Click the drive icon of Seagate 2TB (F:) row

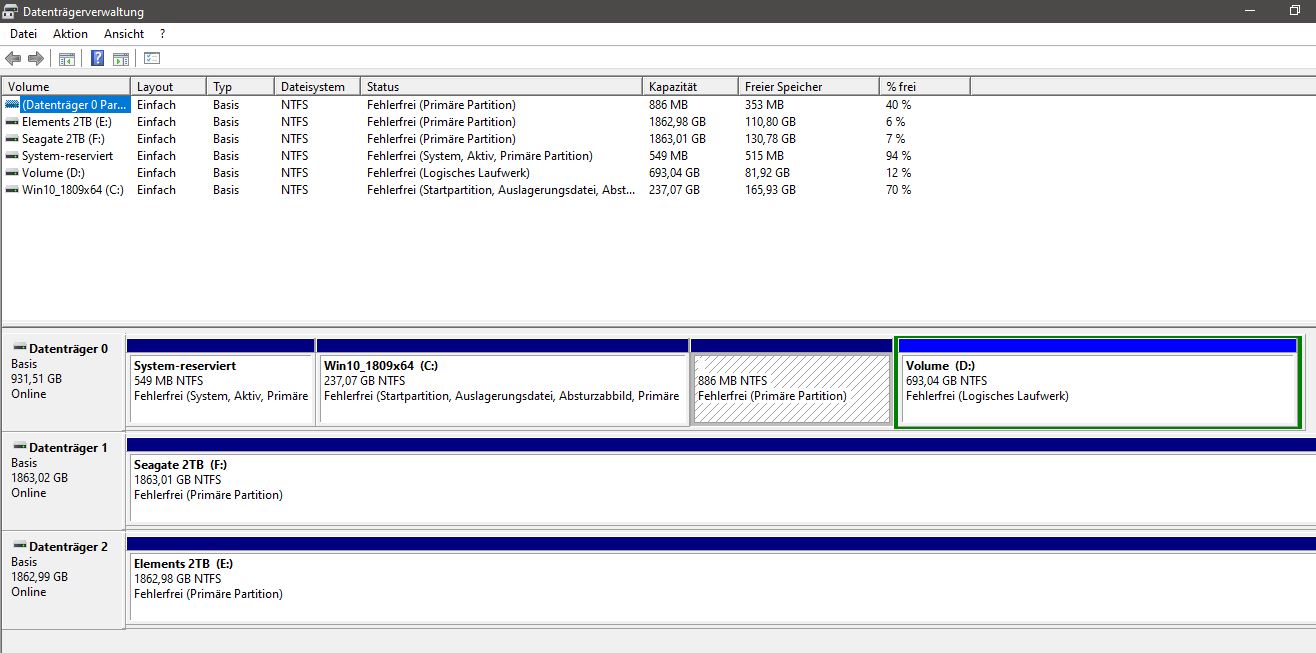pos(12,139)
